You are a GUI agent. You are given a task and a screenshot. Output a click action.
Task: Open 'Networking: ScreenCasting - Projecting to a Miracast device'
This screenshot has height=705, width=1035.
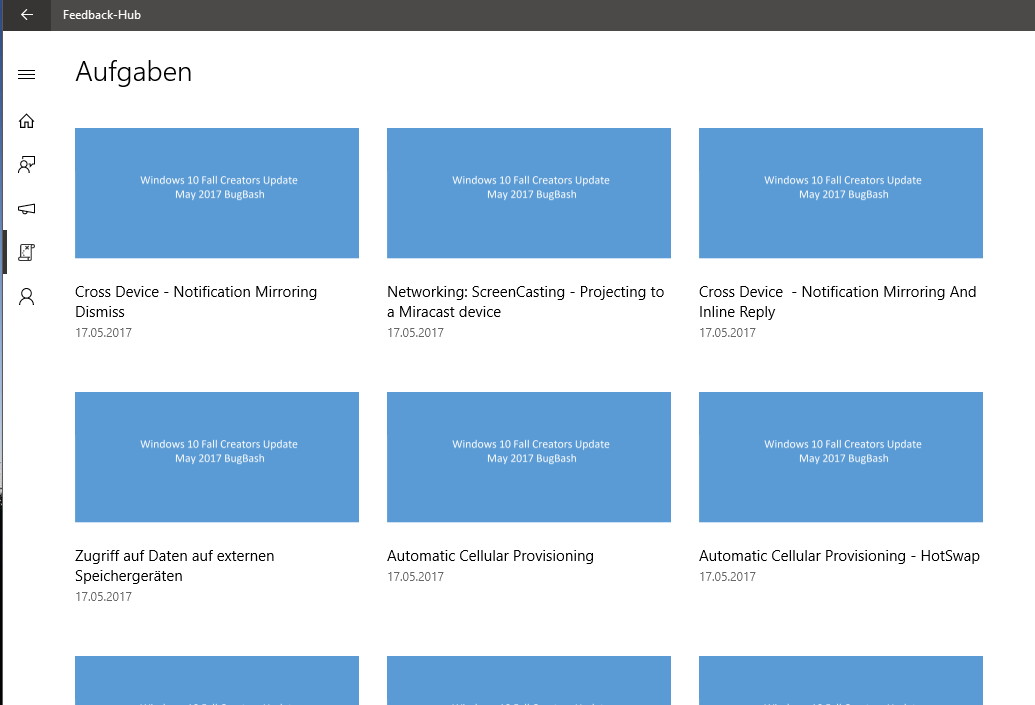(525, 302)
